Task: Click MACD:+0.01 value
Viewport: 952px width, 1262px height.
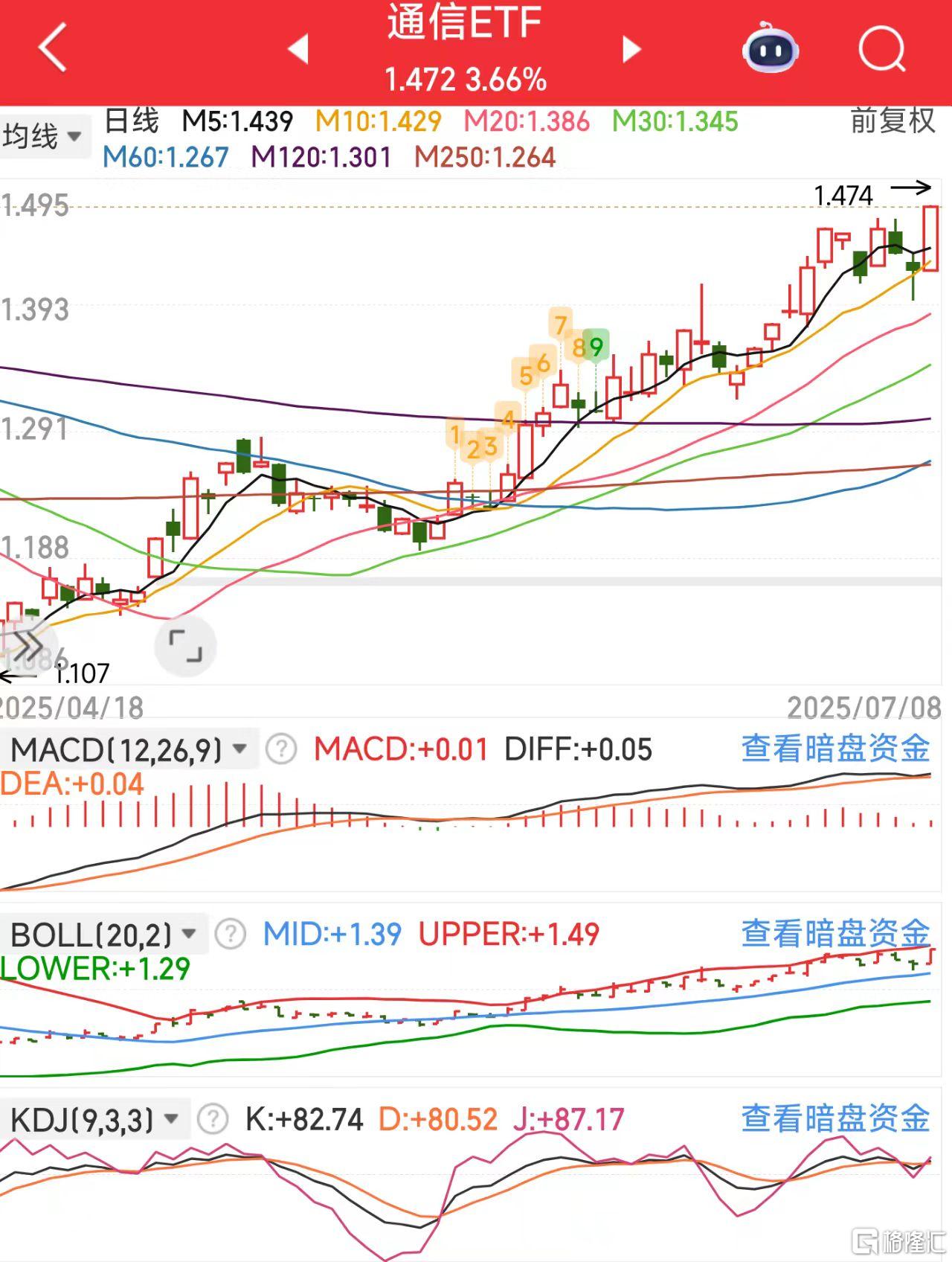Action: pos(401,749)
